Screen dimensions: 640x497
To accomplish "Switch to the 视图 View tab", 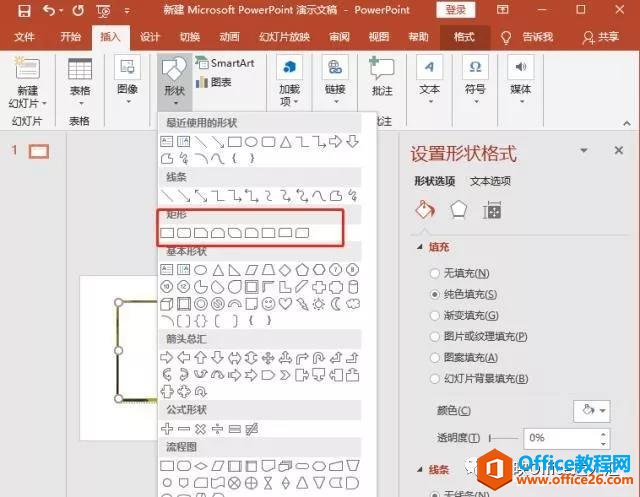I will tap(379, 37).
